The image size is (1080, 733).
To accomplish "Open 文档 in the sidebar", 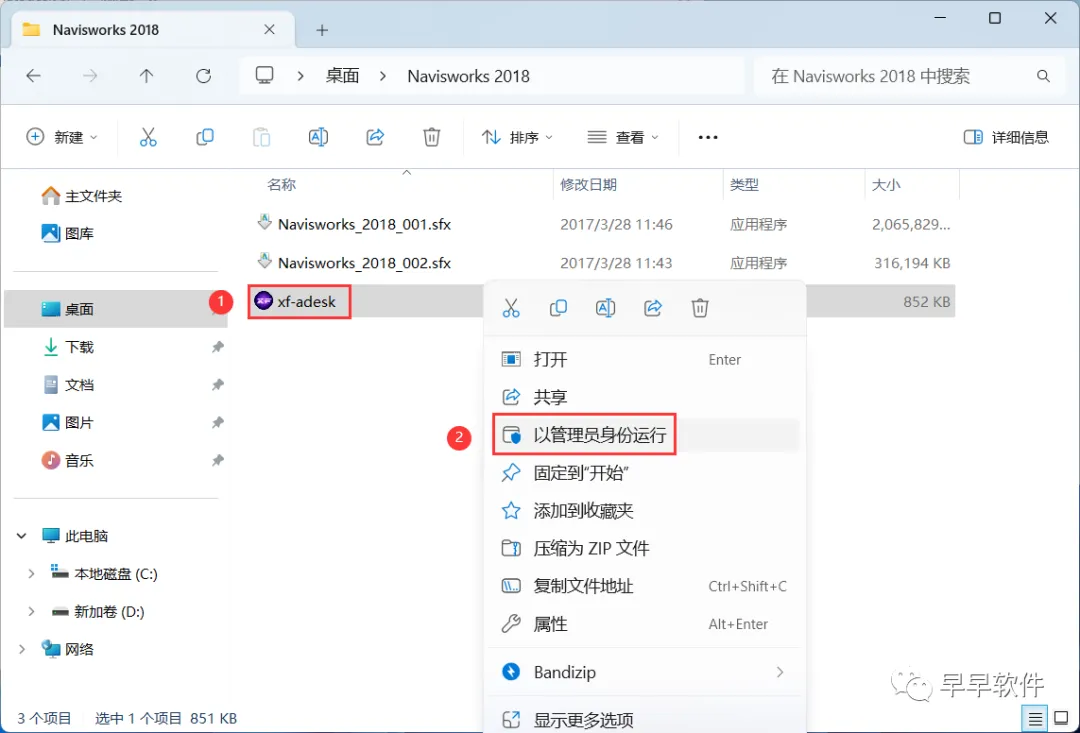I will pos(116,384).
